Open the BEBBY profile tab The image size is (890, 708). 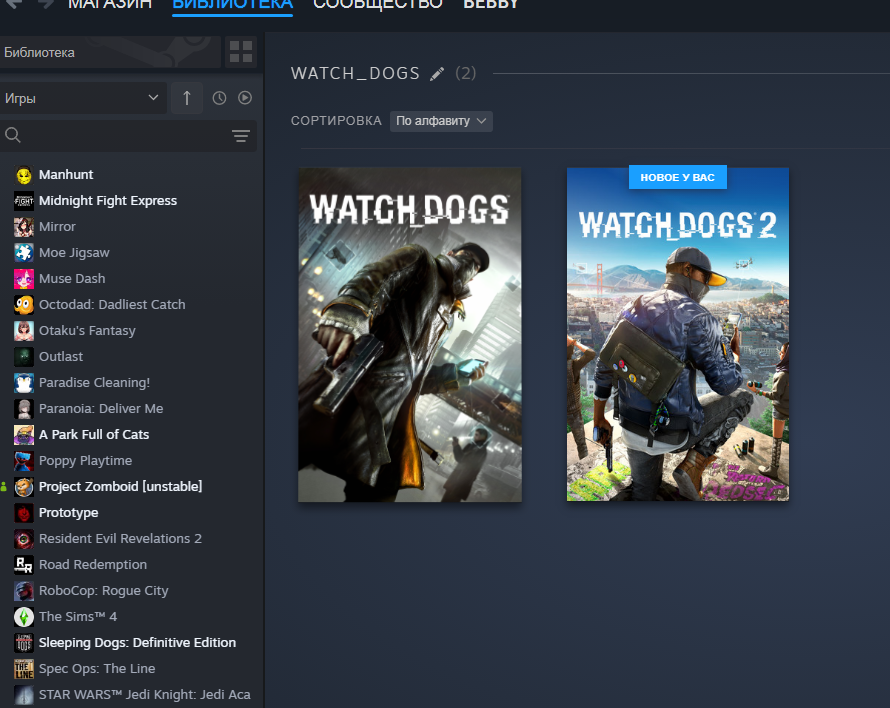click(491, 5)
